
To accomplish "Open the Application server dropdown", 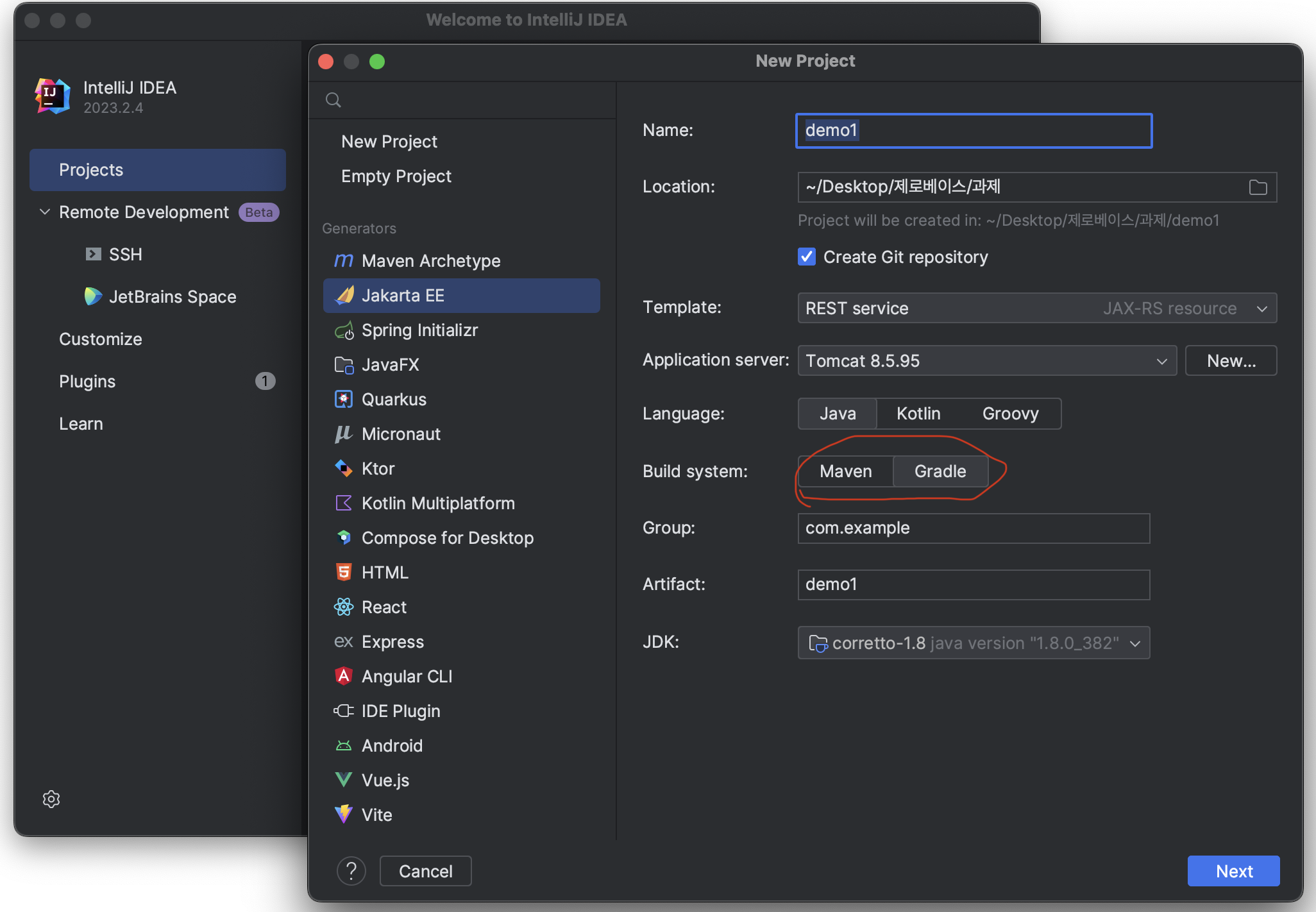I will (x=986, y=361).
